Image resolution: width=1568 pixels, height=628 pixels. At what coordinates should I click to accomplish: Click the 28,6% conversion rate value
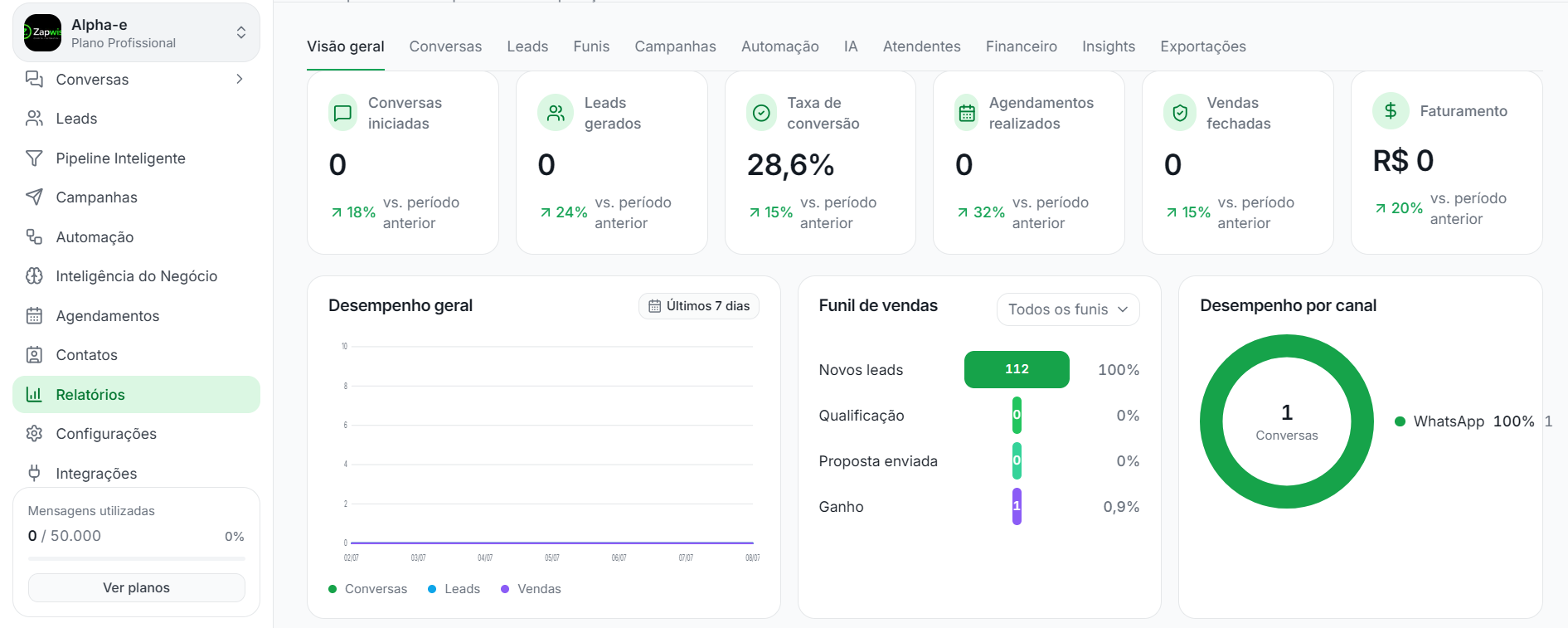[790, 165]
